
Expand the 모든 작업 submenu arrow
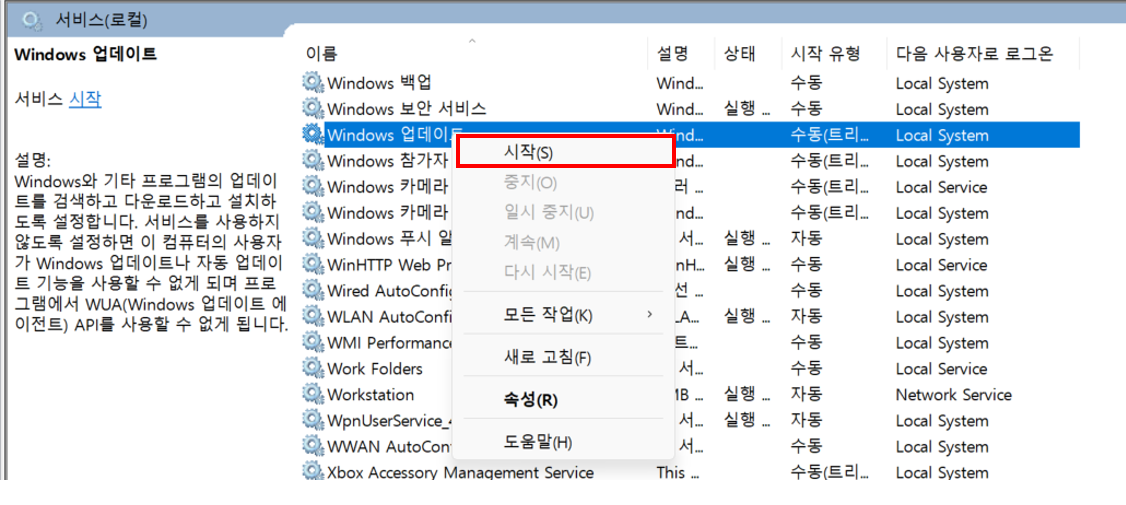(650, 315)
